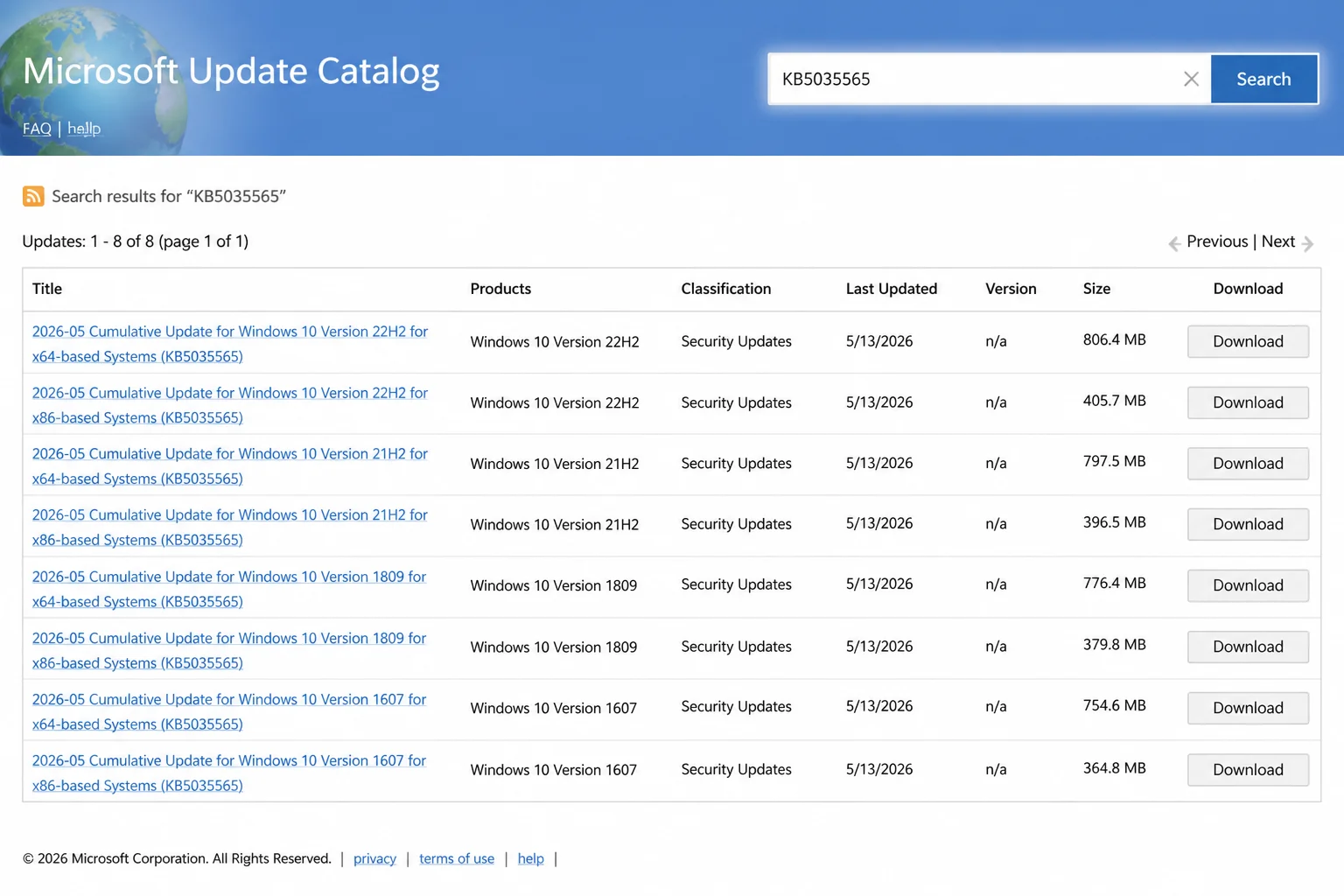Image resolution: width=1344 pixels, height=896 pixels.
Task: Download the 379.8 MB 1809 x86 update
Action: pyautogui.click(x=1248, y=647)
